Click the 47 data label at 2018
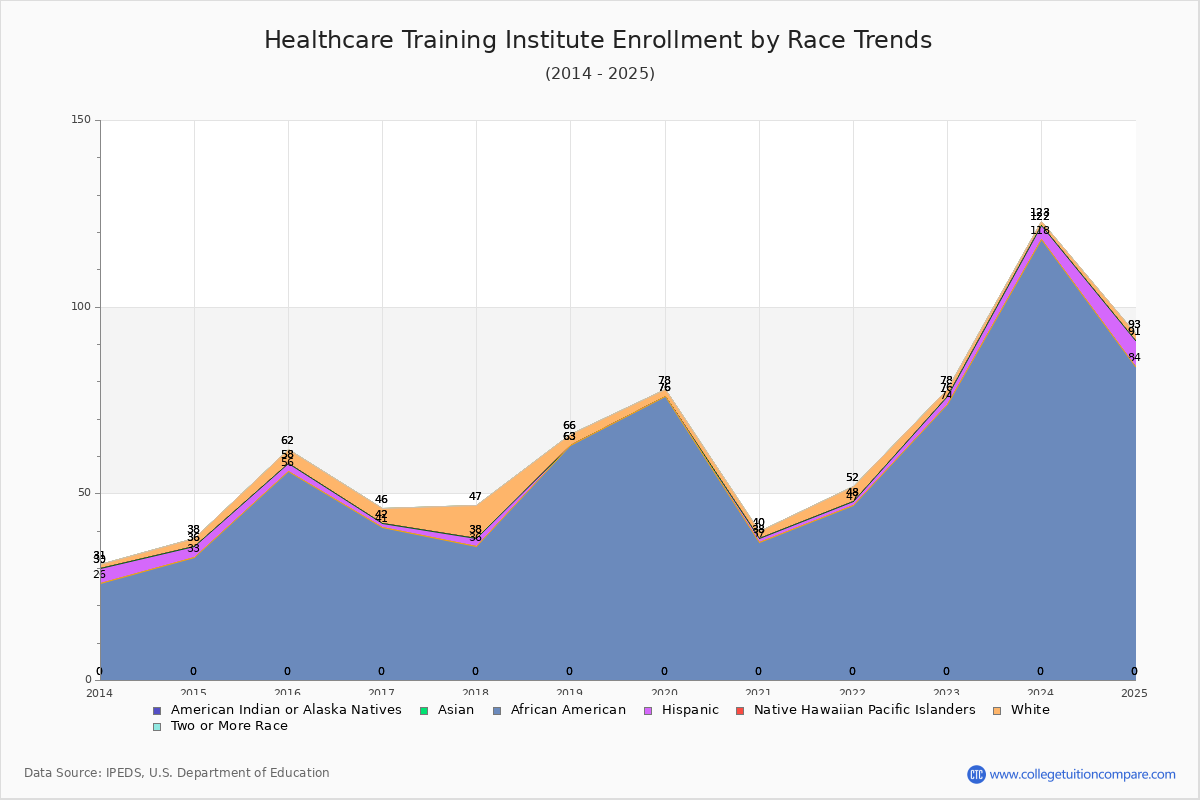 (x=475, y=496)
